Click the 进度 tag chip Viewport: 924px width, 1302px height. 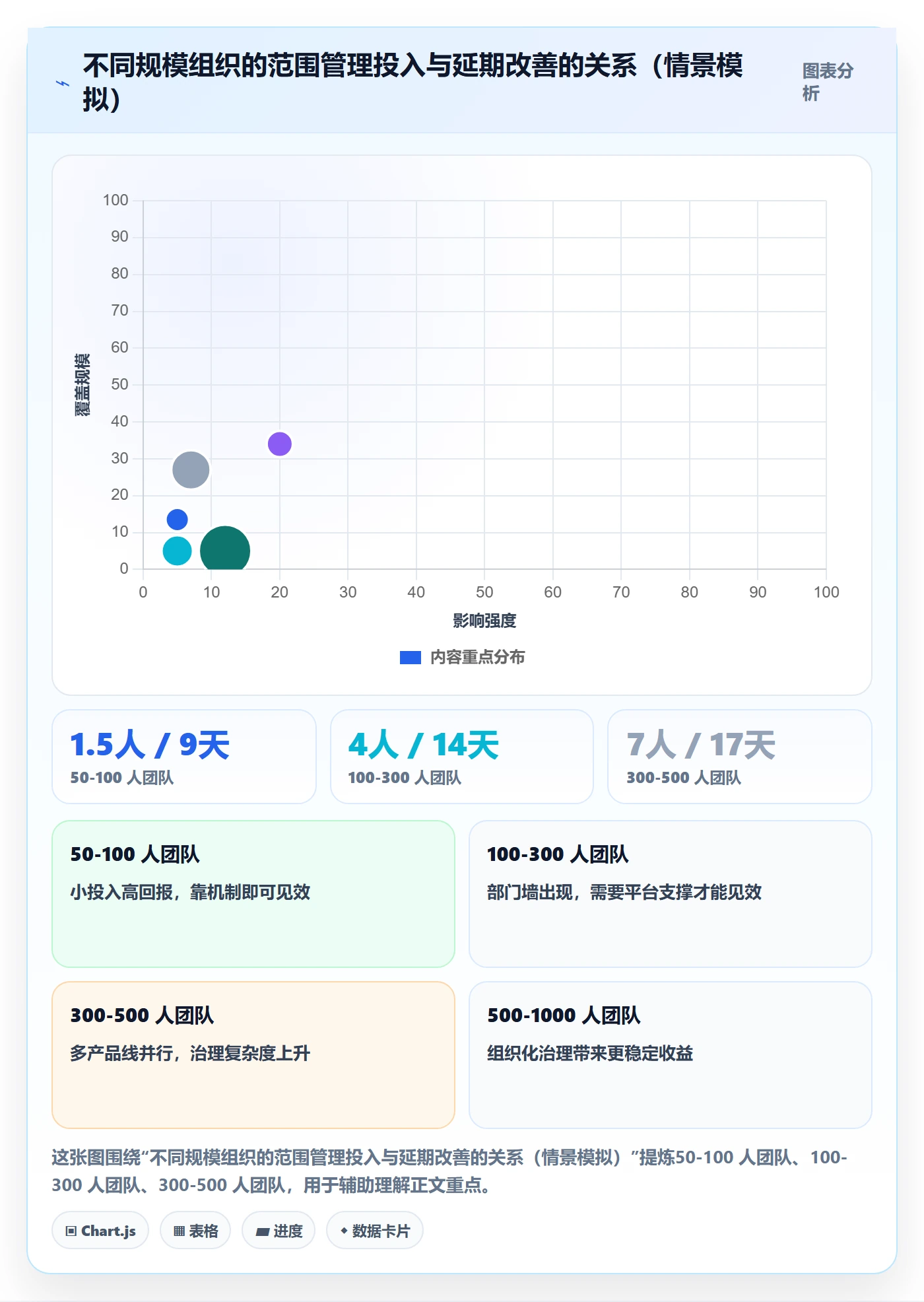click(x=279, y=1231)
